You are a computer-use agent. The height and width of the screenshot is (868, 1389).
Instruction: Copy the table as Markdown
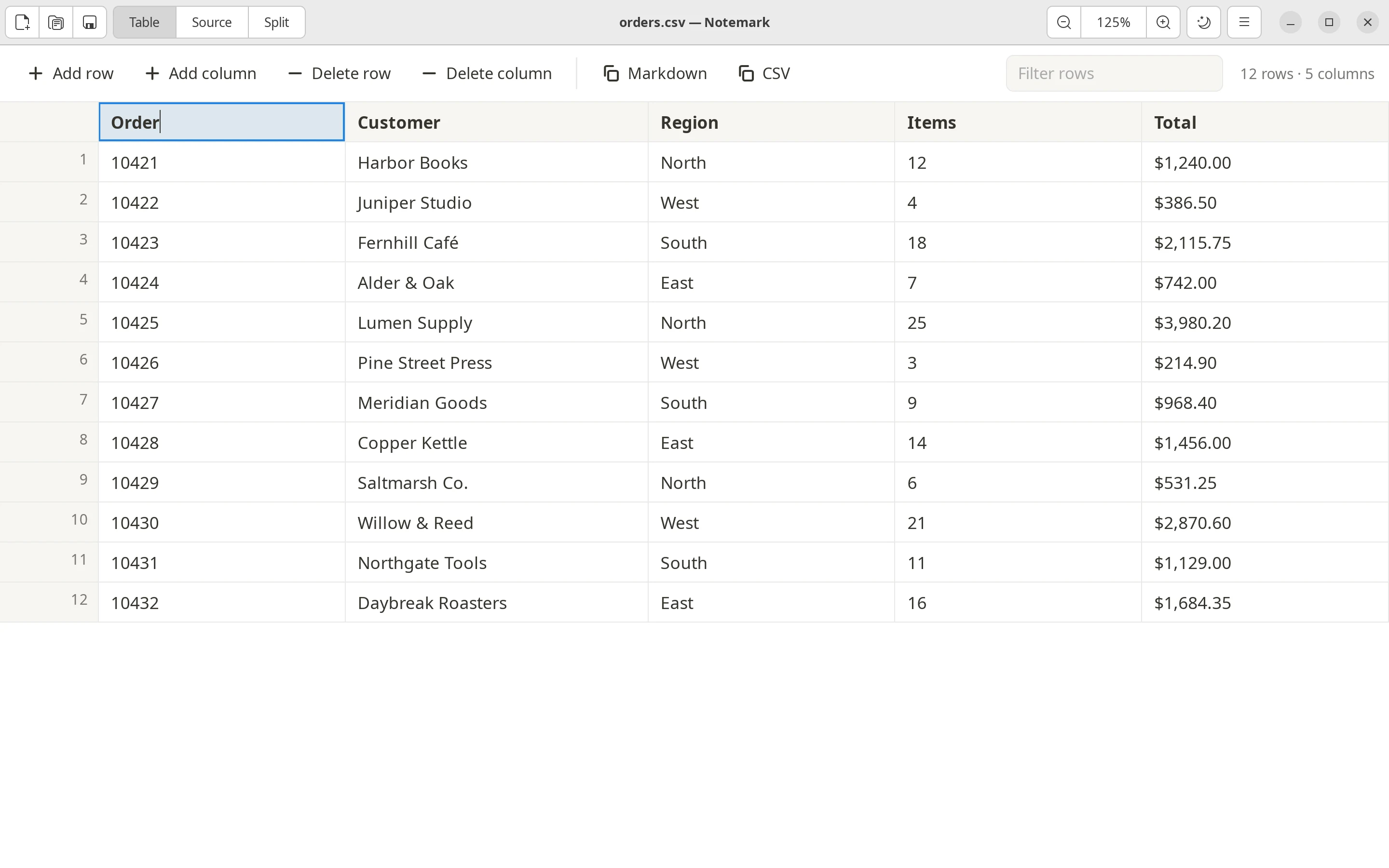click(655, 73)
